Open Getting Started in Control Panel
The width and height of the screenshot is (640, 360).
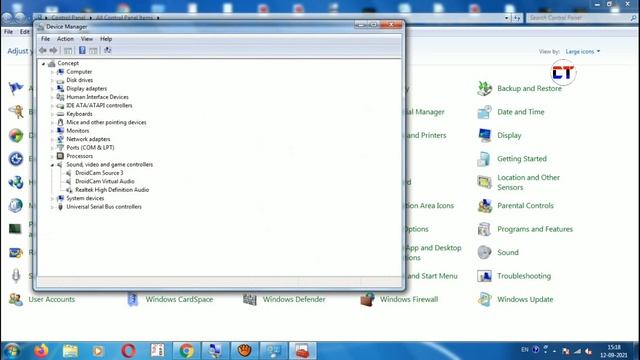coord(522,159)
